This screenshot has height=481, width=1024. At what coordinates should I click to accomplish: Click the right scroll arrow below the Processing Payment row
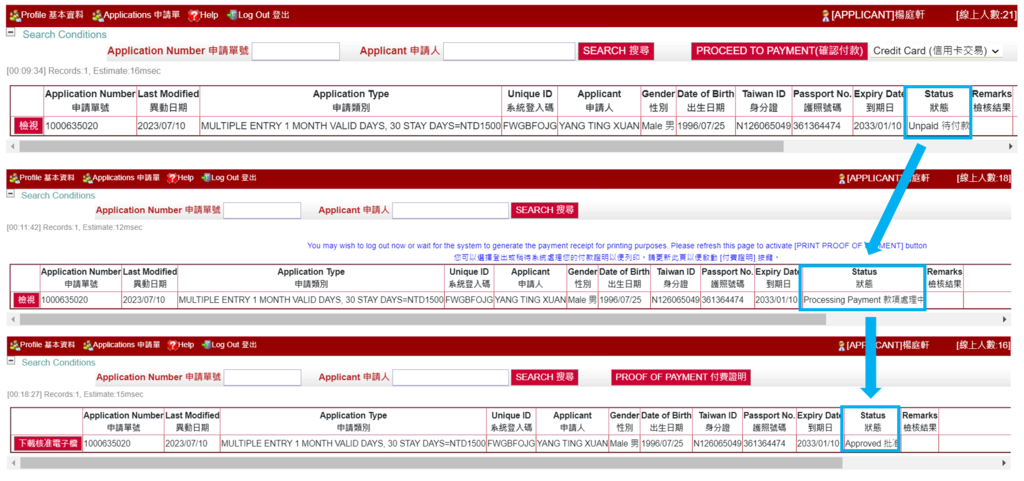pyautogui.click(x=1004, y=319)
